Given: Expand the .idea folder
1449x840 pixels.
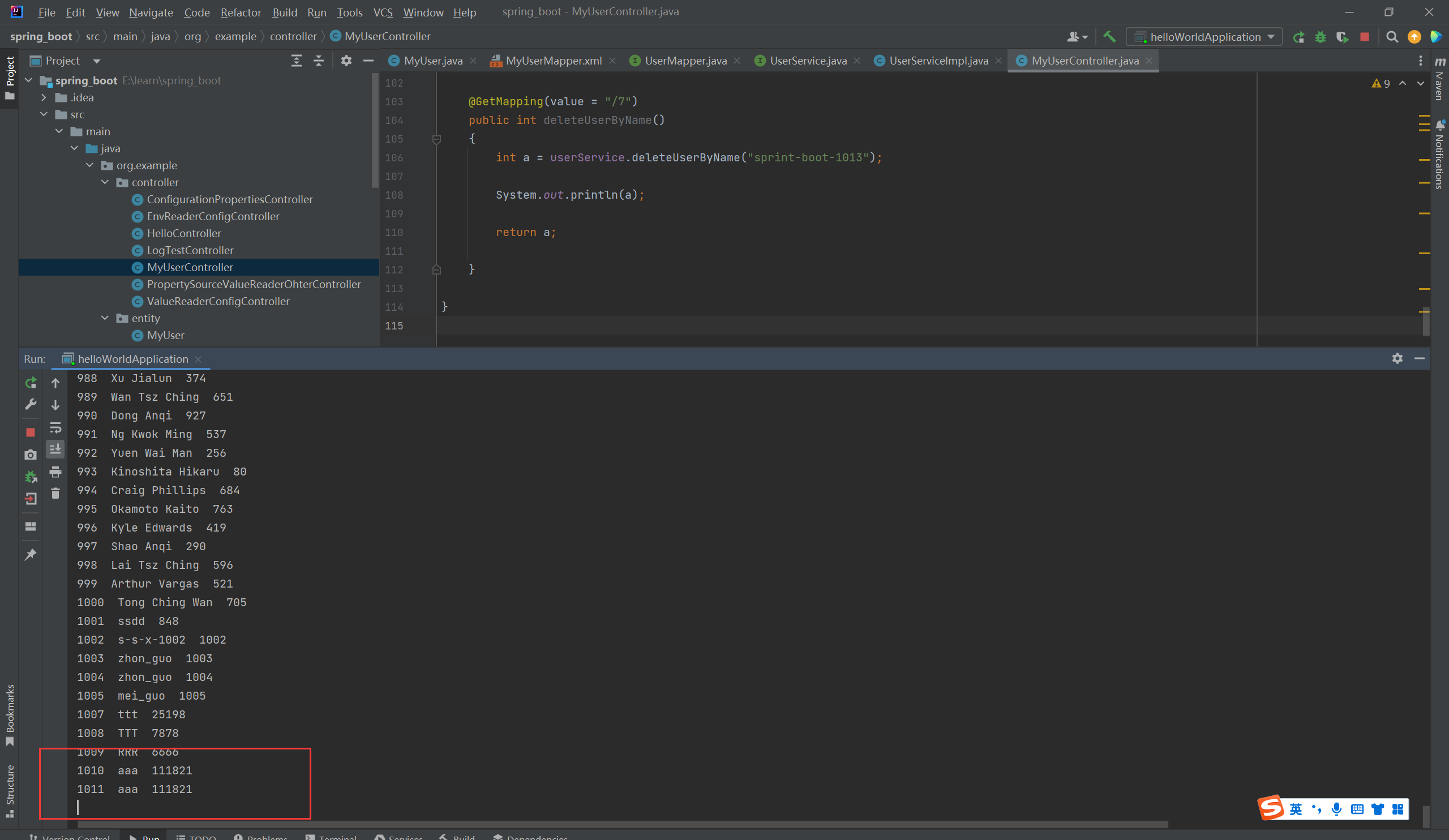Looking at the screenshot, I should coord(44,98).
